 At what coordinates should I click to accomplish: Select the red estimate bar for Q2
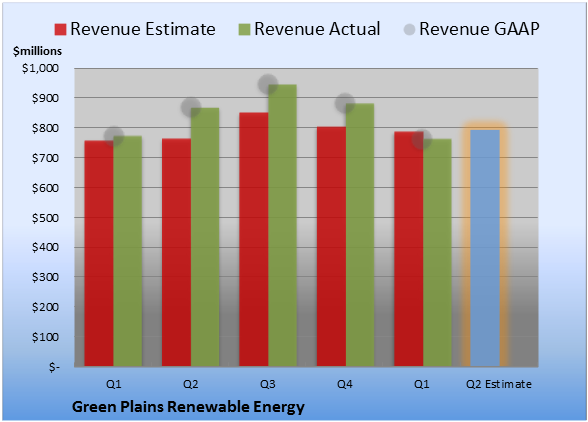176,252
